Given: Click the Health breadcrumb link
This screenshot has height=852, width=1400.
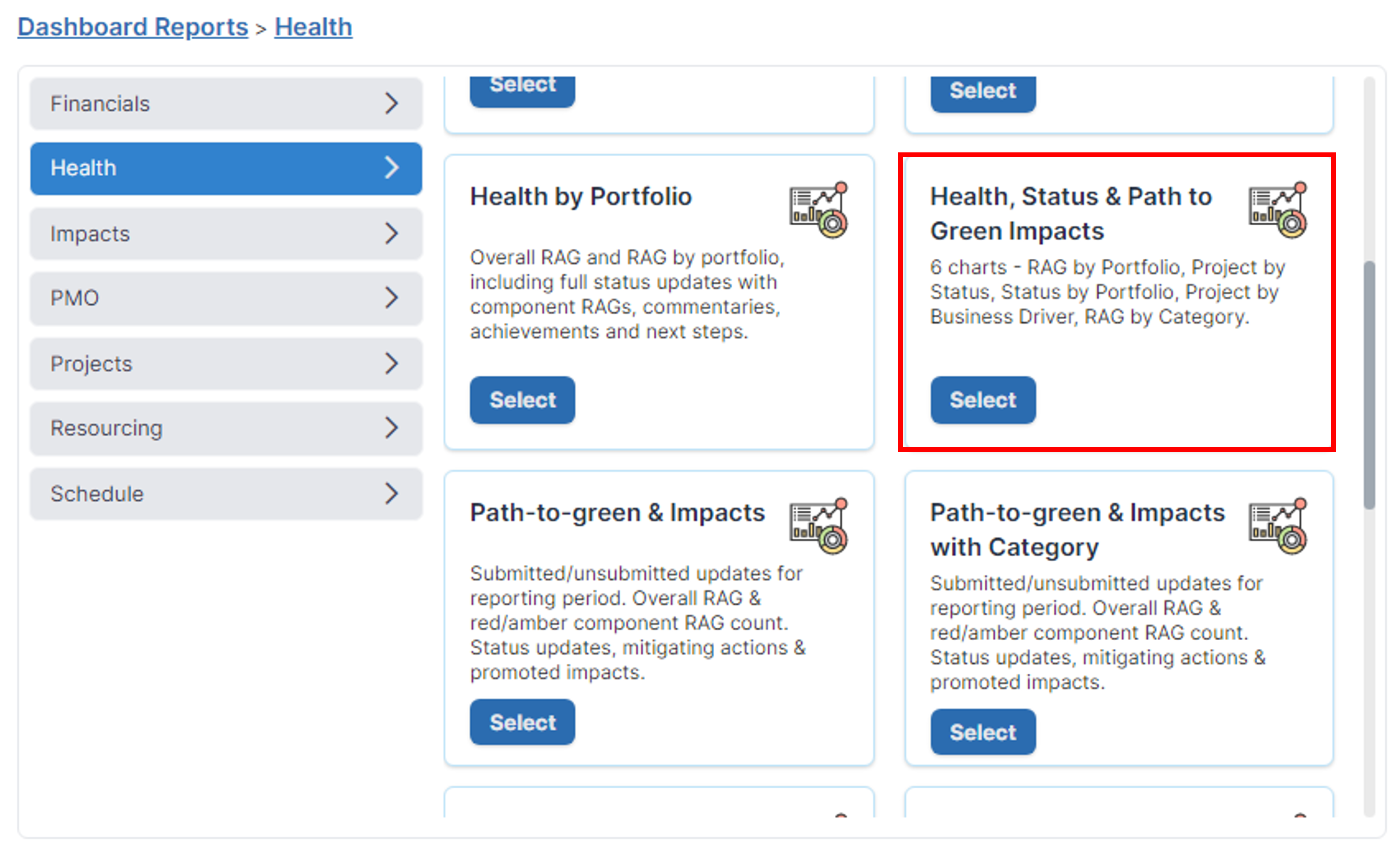Looking at the screenshot, I should point(313,27).
